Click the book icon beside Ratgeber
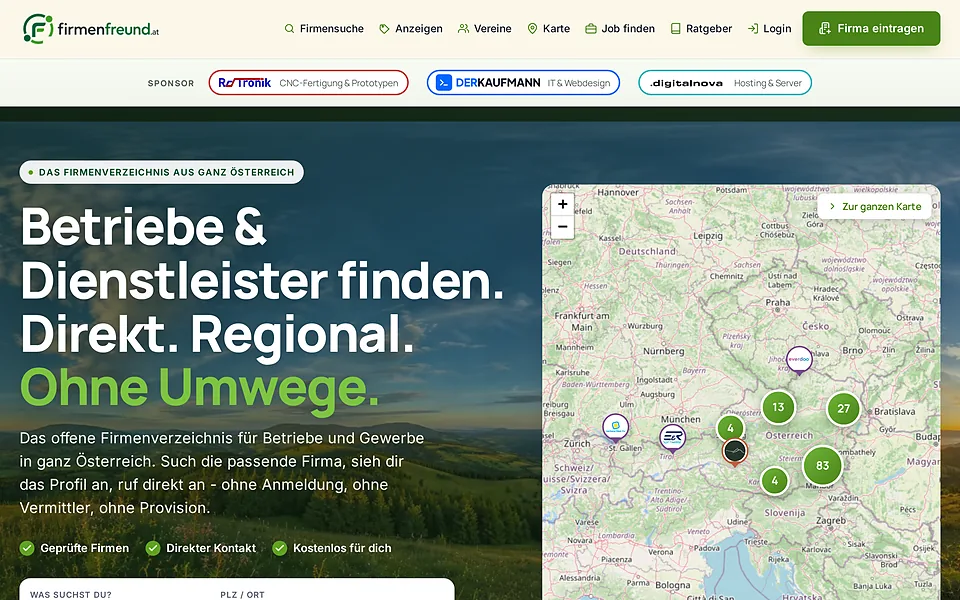The width and height of the screenshot is (960, 600). click(x=676, y=29)
